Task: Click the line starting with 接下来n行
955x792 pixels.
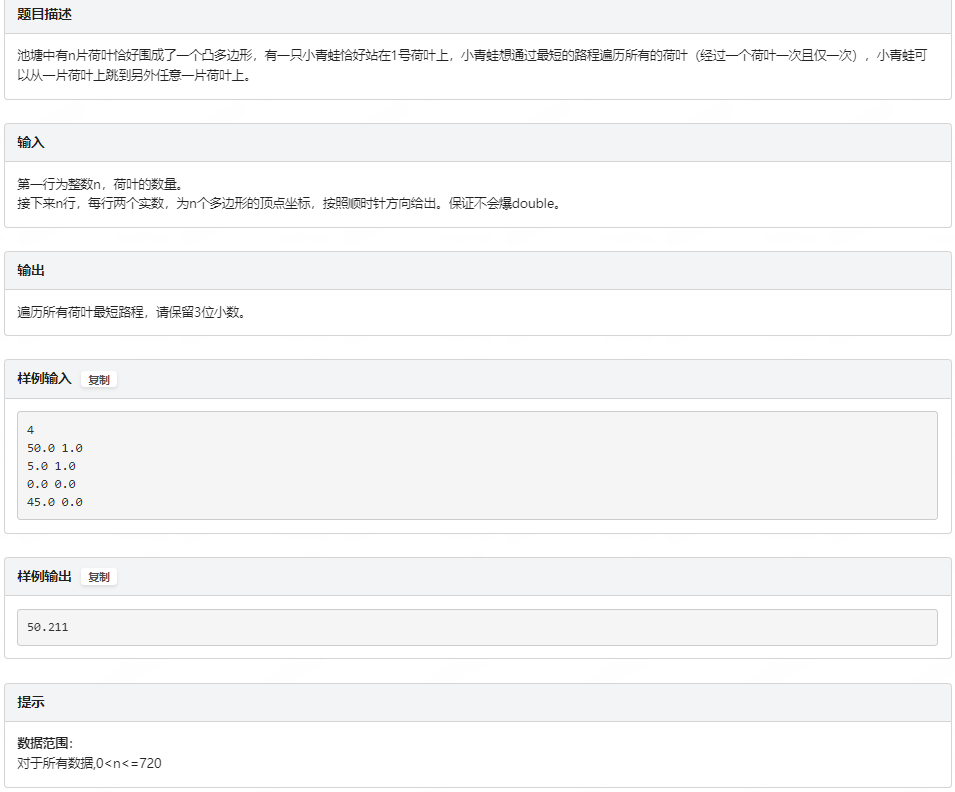Action: click(289, 203)
